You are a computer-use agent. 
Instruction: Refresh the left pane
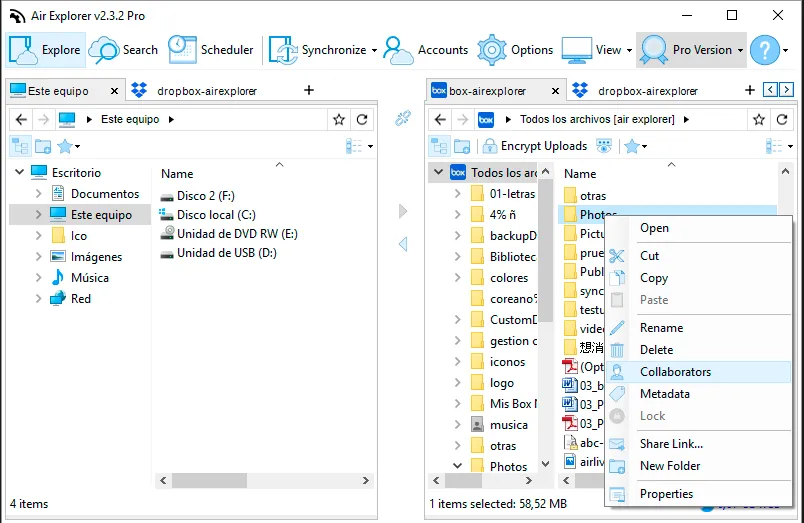click(362, 119)
